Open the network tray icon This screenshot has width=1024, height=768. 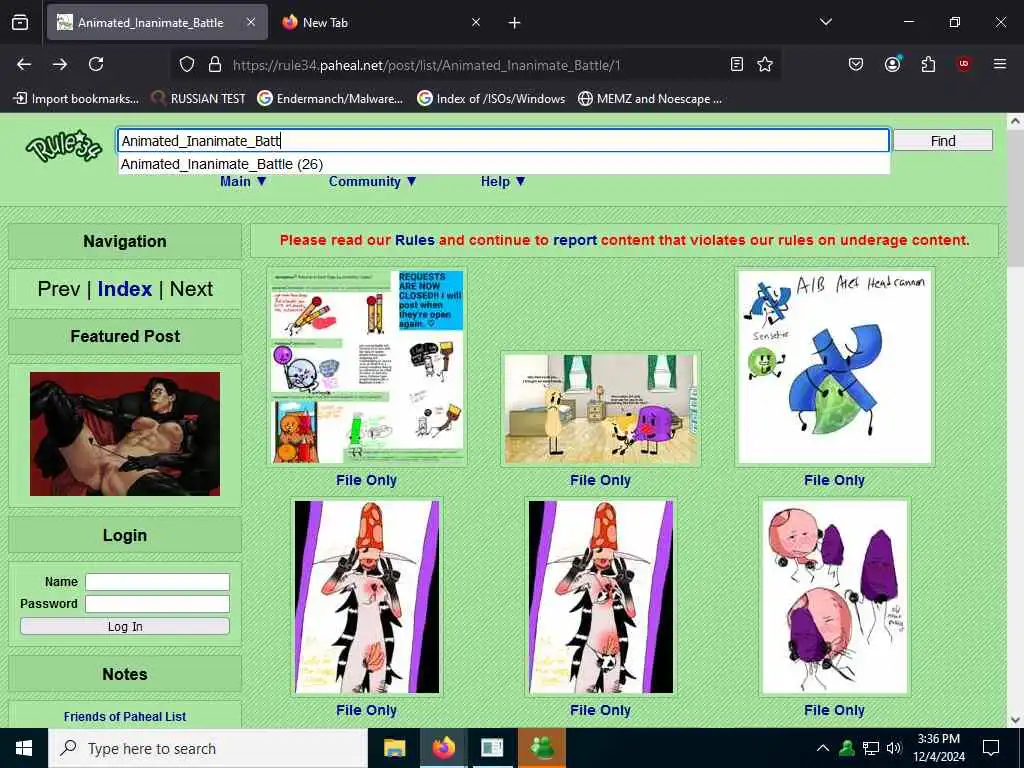coord(871,748)
